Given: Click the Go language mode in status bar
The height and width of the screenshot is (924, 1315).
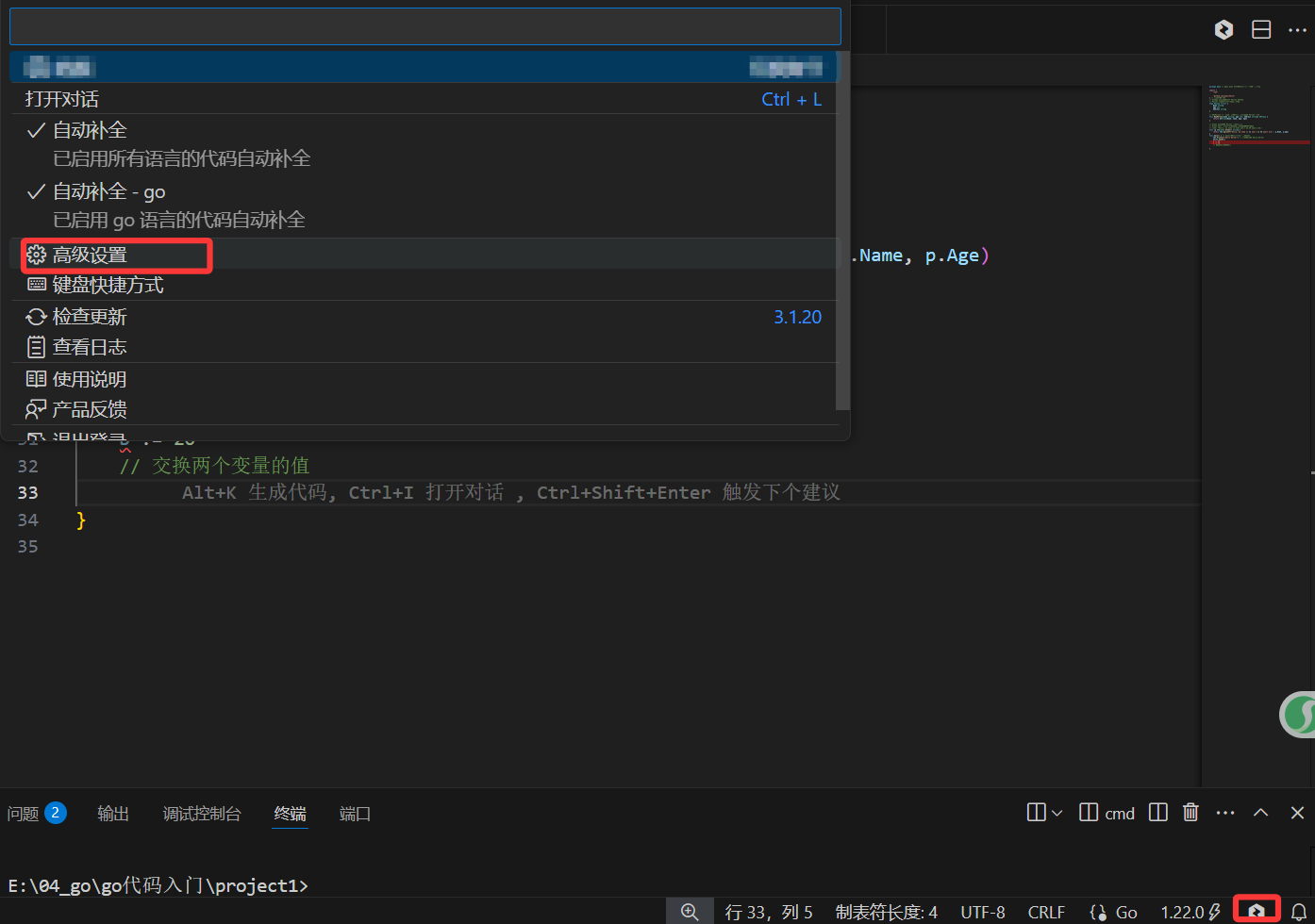Looking at the screenshot, I should [1113, 909].
